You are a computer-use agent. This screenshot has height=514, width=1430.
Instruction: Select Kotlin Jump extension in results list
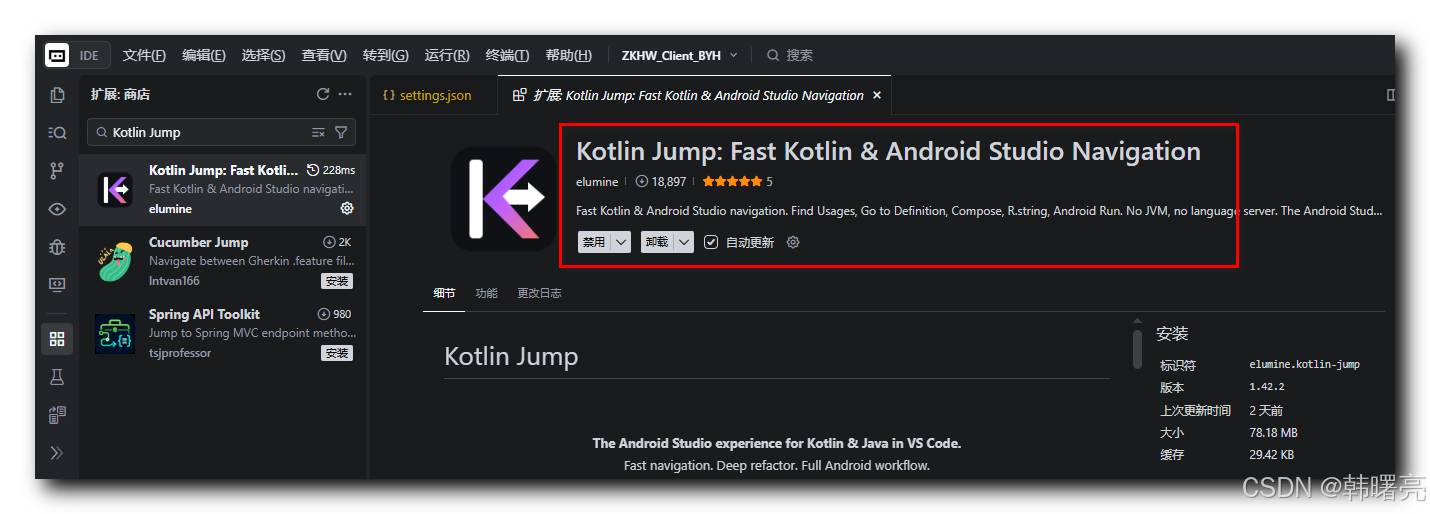pos(223,189)
